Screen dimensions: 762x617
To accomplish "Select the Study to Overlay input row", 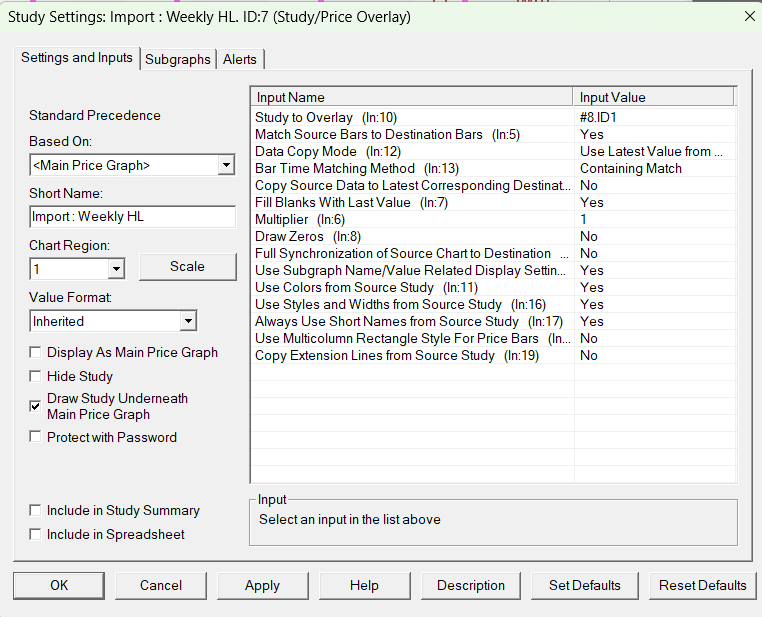I will tap(410, 118).
